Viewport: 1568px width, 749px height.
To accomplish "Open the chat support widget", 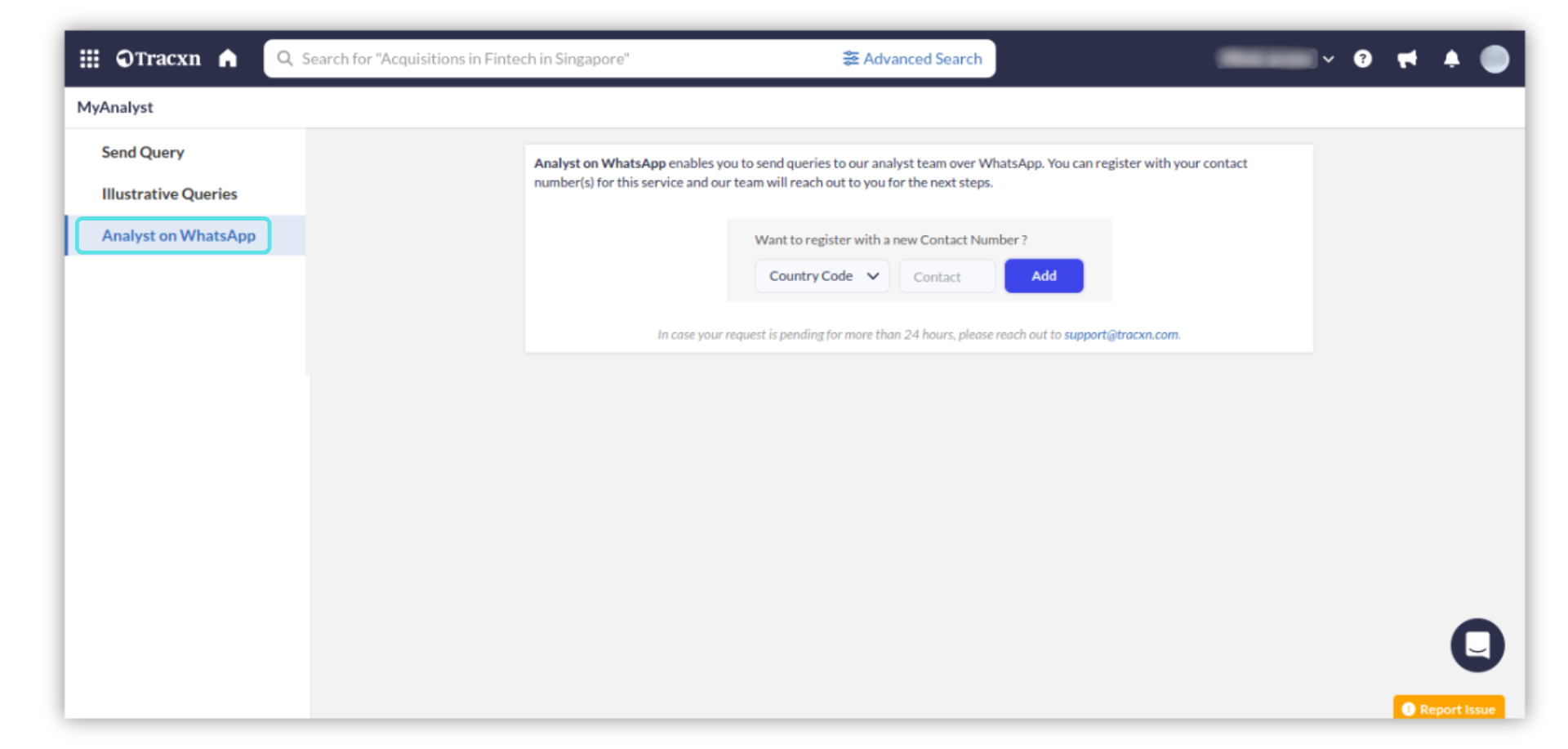I will 1477,645.
